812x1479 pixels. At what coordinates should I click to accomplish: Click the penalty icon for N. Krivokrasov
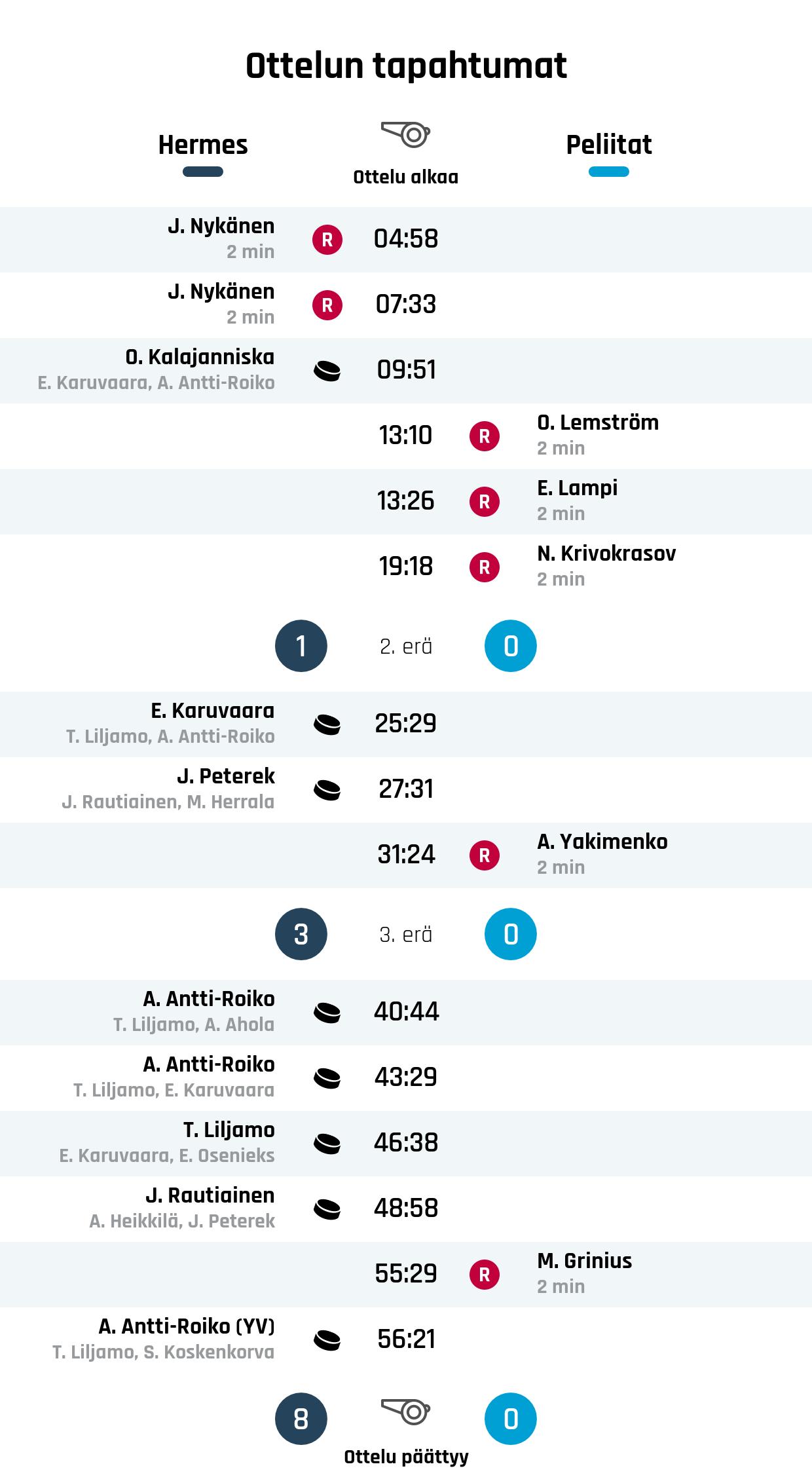click(x=485, y=567)
